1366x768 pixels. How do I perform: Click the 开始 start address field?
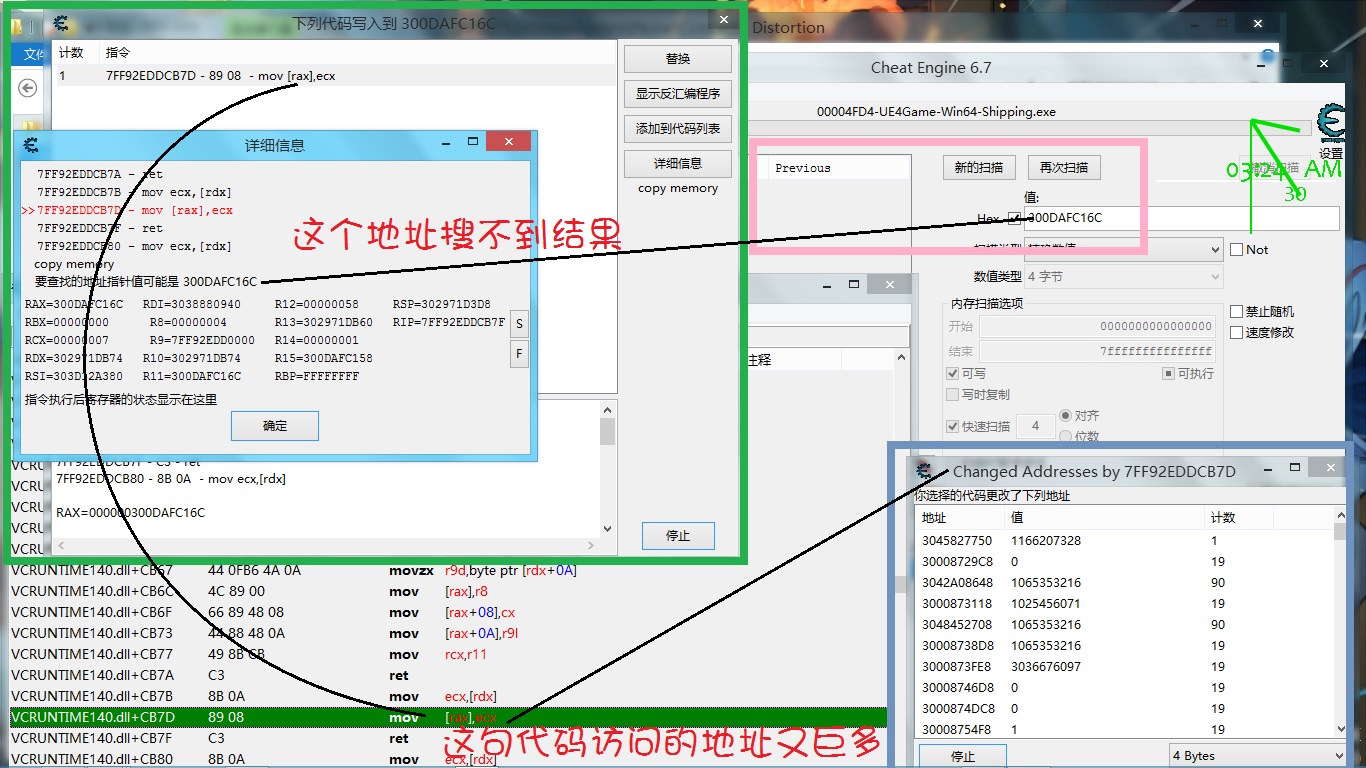coord(1098,326)
